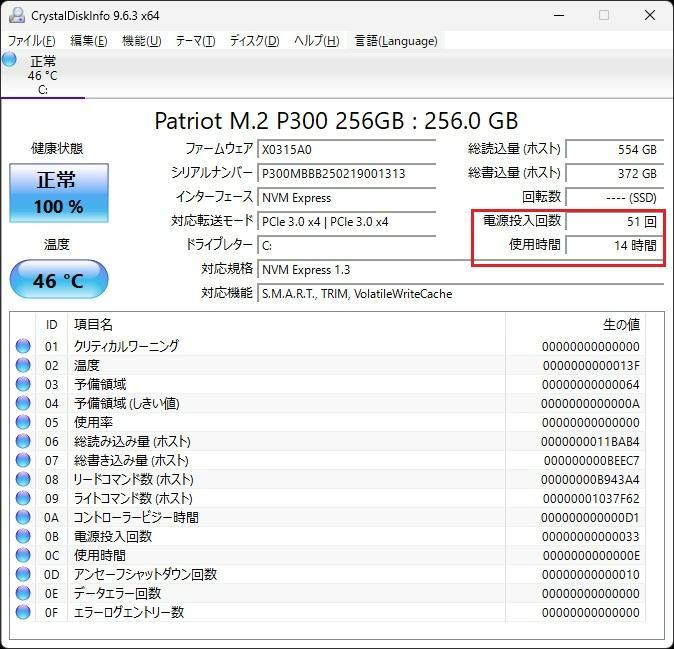
Task: Click status orb for 0A コントローラービジー時間
Action: (x=23, y=517)
